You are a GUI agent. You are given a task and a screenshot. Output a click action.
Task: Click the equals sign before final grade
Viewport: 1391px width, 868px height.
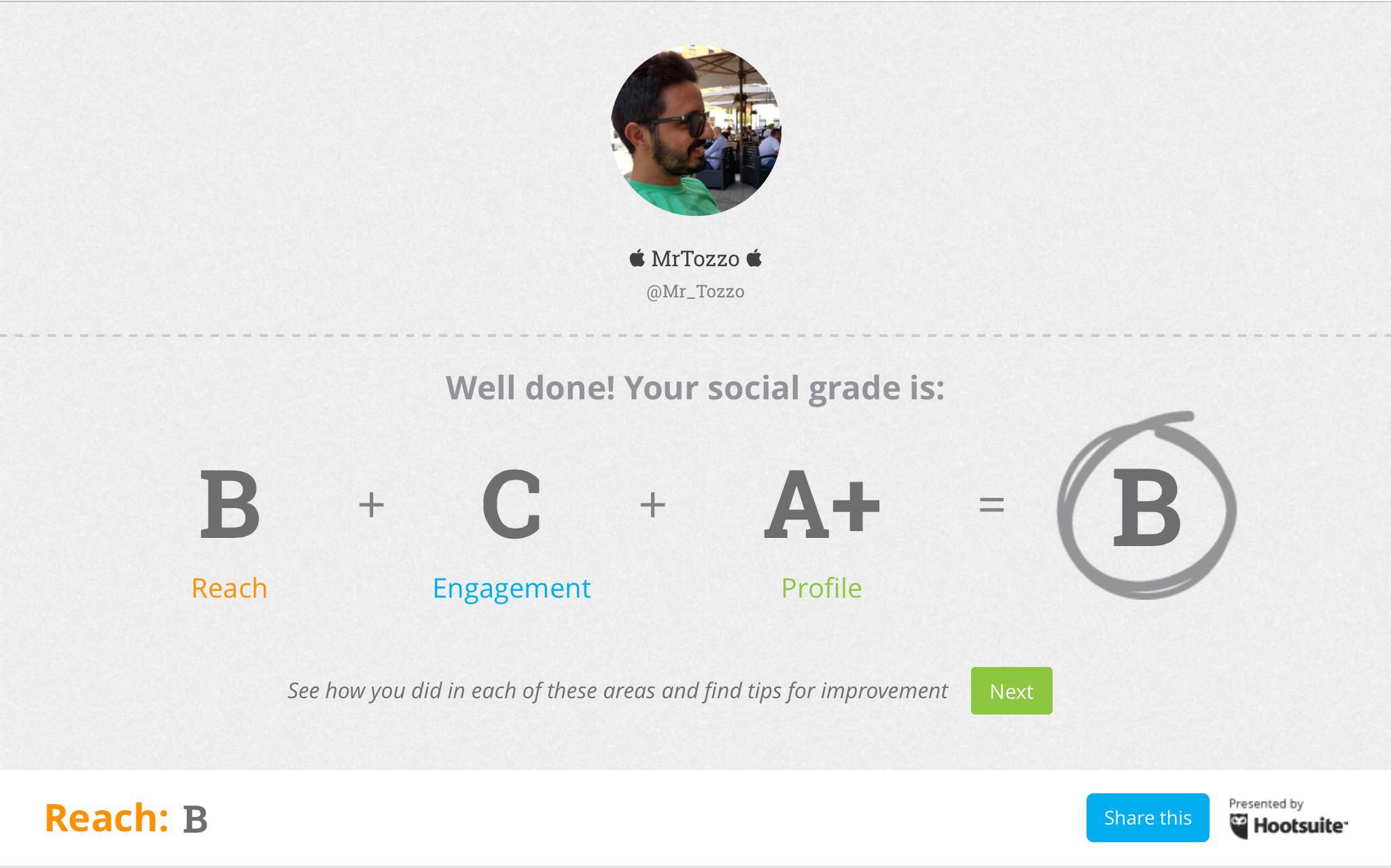point(991,505)
